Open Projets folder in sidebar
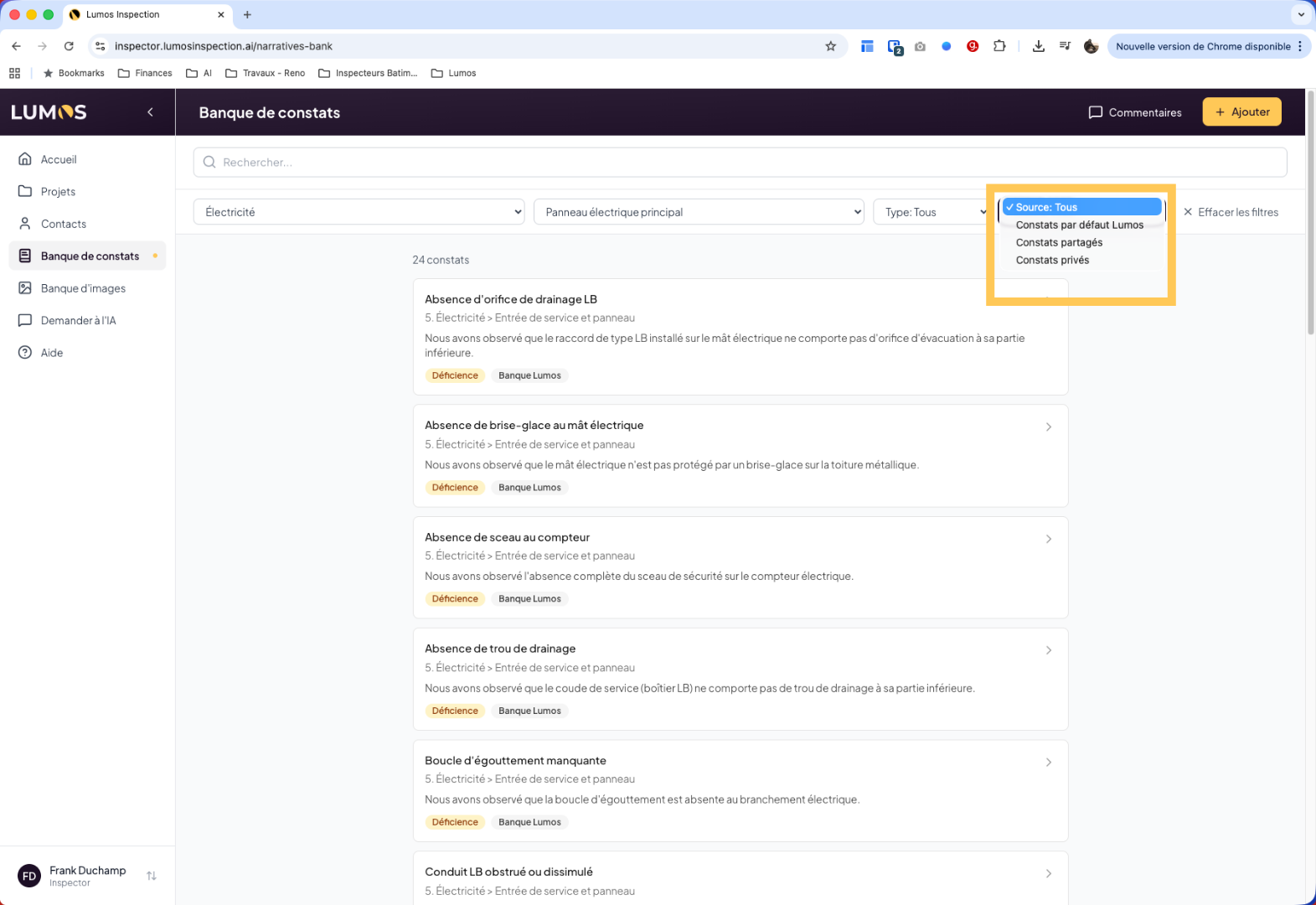Image resolution: width=1316 pixels, height=905 pixels. [x=57, y=192]
